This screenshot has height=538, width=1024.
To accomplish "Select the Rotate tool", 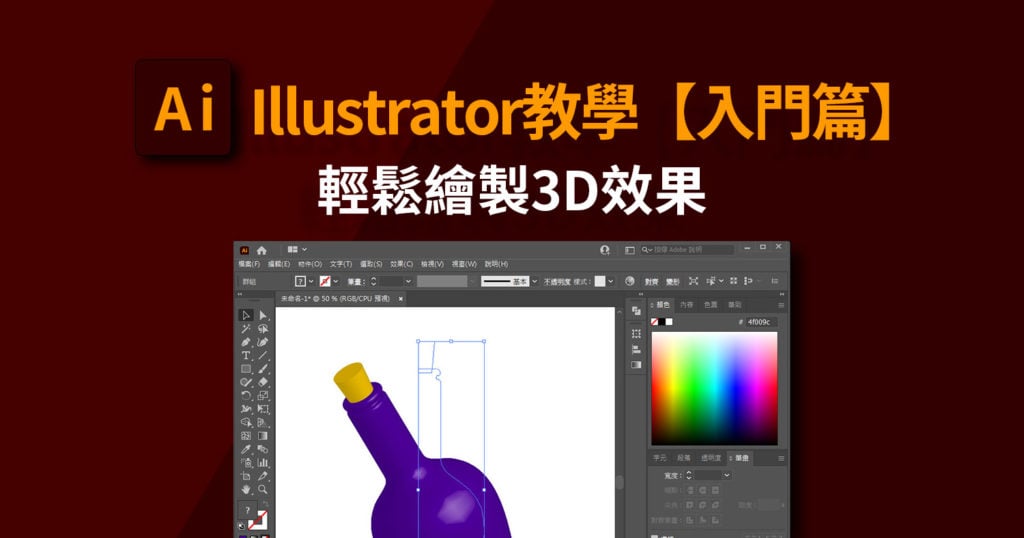I will pos(246,396).
